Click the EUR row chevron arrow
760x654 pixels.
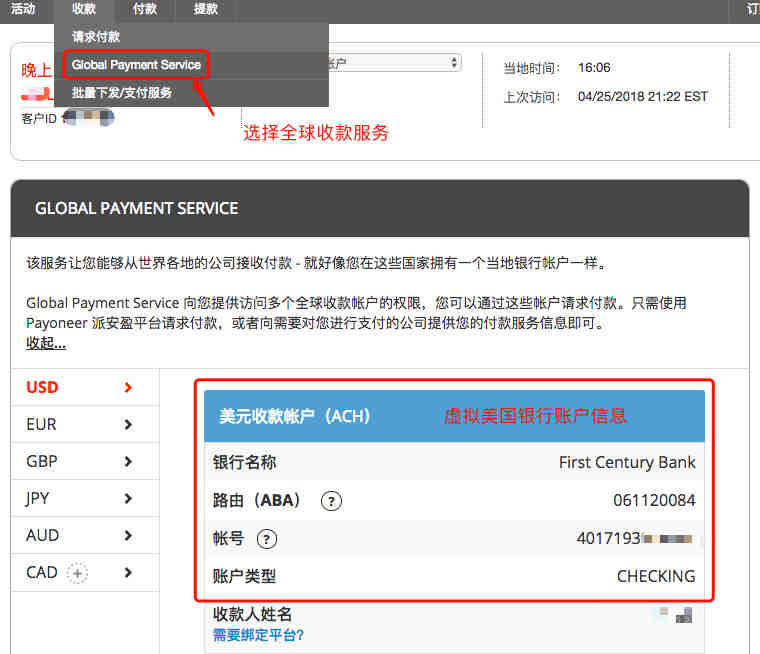[128, 425]
